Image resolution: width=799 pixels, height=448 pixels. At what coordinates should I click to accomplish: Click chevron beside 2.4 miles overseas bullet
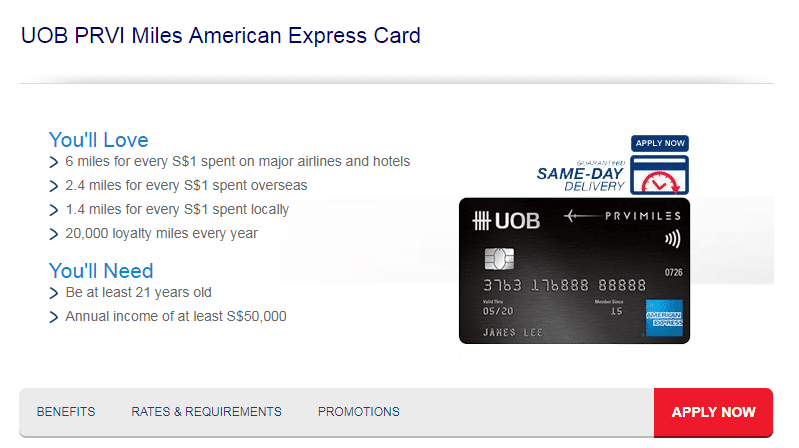coord(54,186)
